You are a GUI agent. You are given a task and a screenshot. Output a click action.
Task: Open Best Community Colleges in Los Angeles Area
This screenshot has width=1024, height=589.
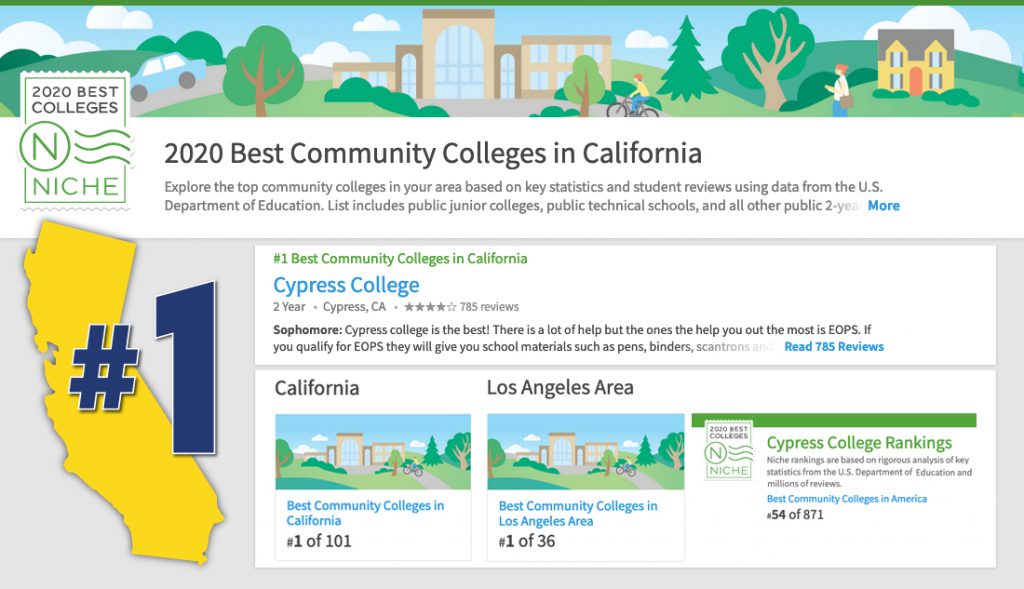(x=578, y=513)
